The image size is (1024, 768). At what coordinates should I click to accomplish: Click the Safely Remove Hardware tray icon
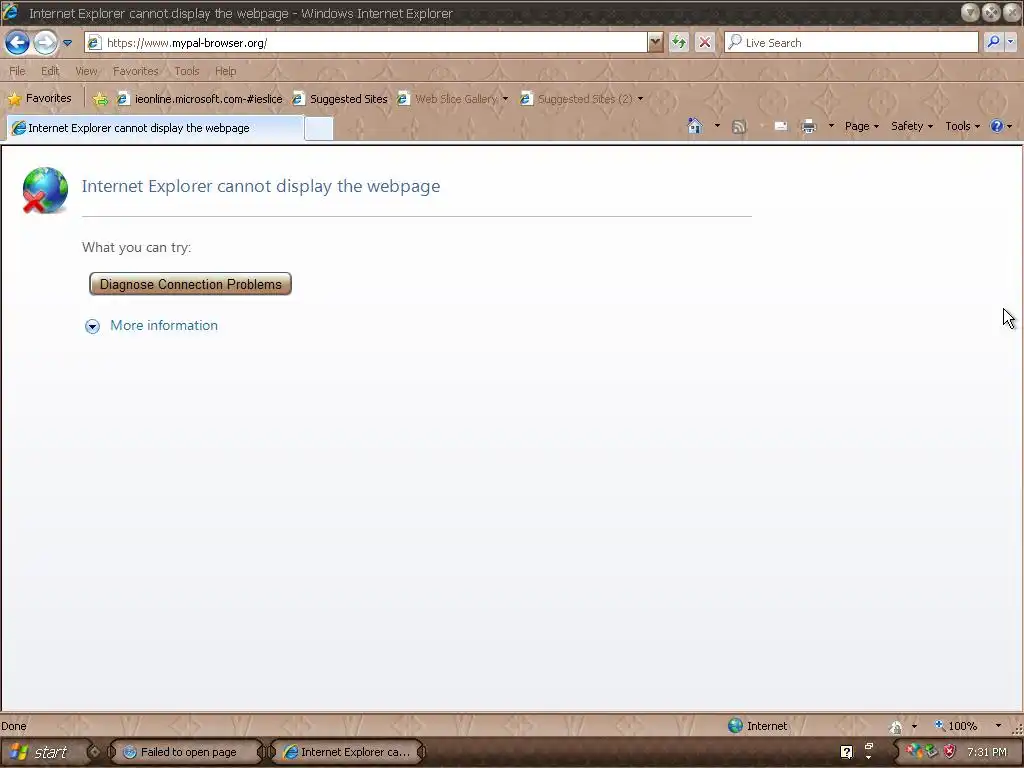coord(931,752)
